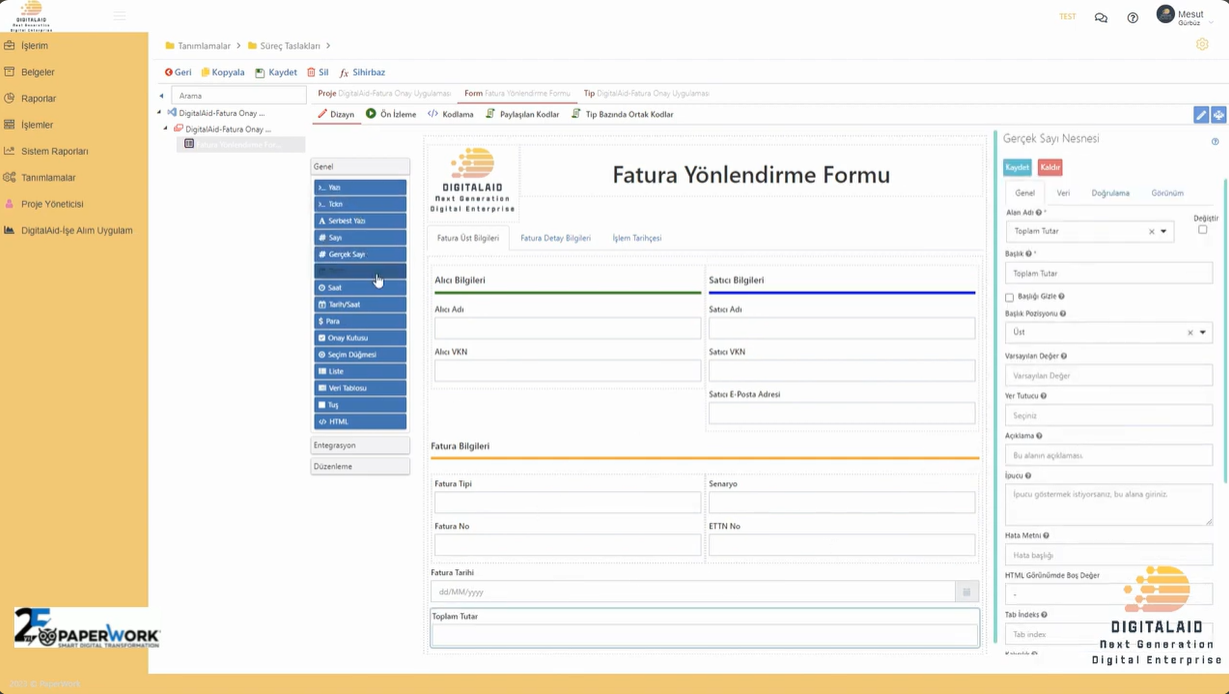Add the Onay Kutusu checkbox component
This screenshot has height=694, width=1229.
coord(359,338)
